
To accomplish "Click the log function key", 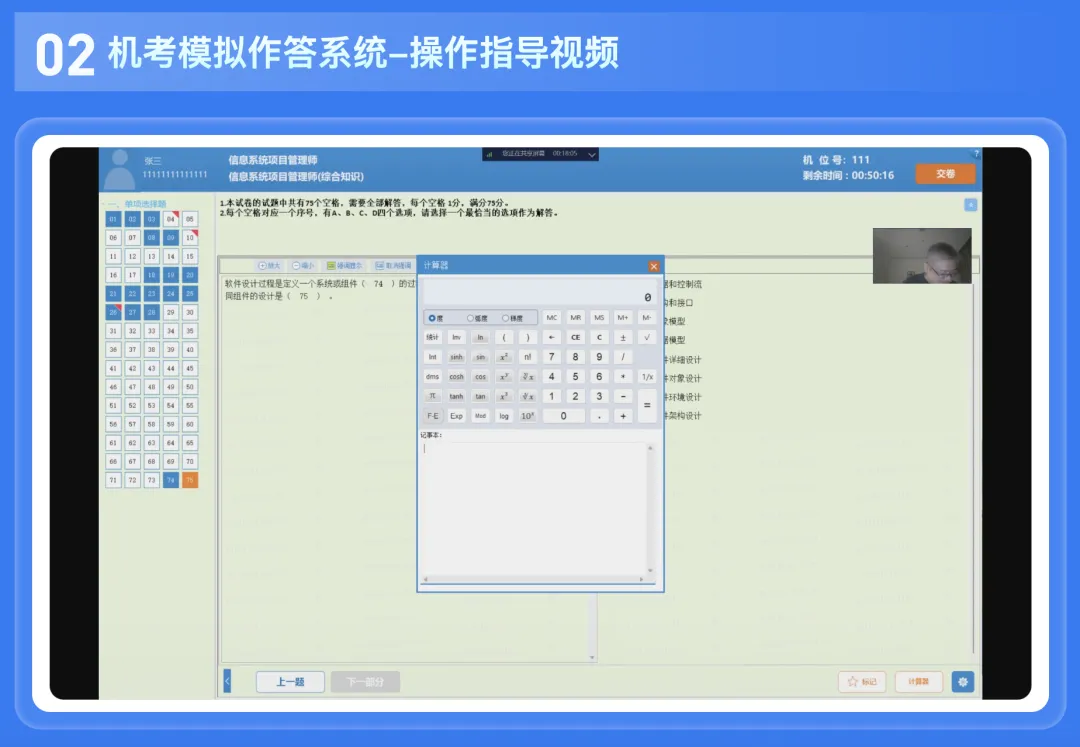I will pos(503,416).
